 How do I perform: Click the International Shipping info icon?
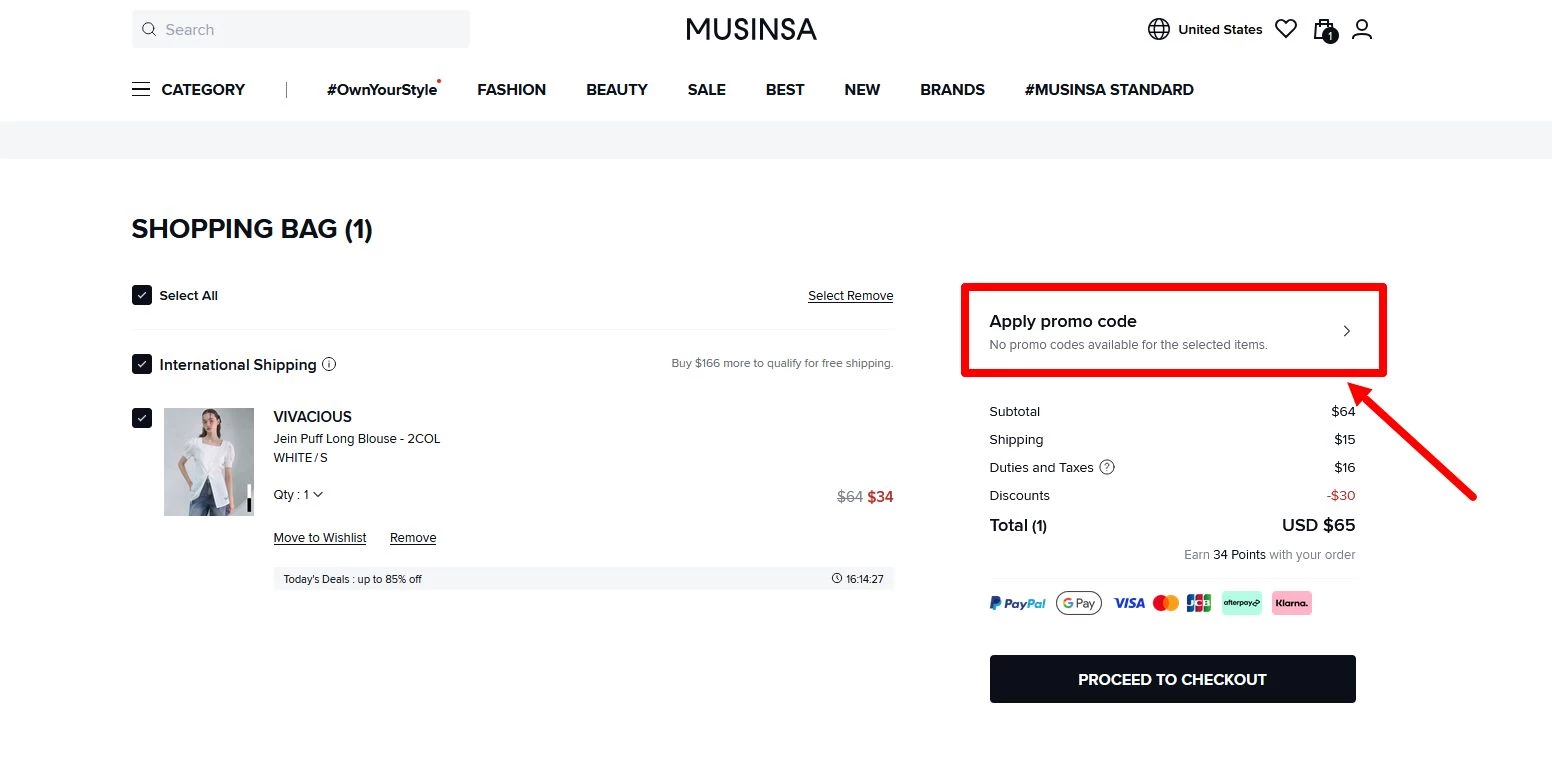click(329, 364)
